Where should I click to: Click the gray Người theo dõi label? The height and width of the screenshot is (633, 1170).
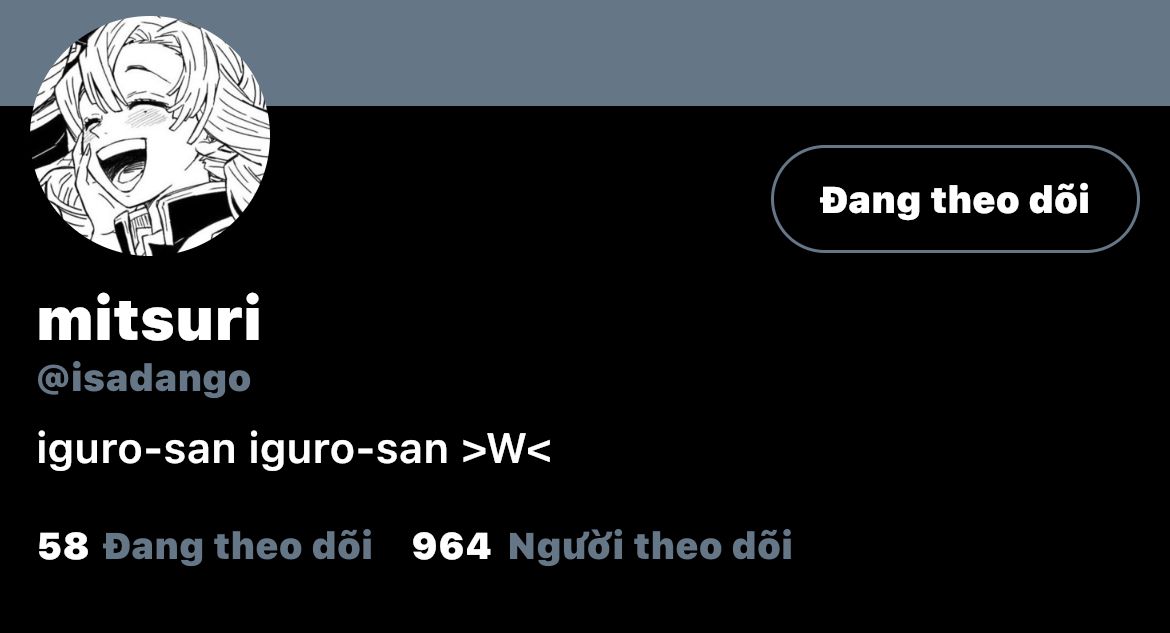click(x=650, y=546)
